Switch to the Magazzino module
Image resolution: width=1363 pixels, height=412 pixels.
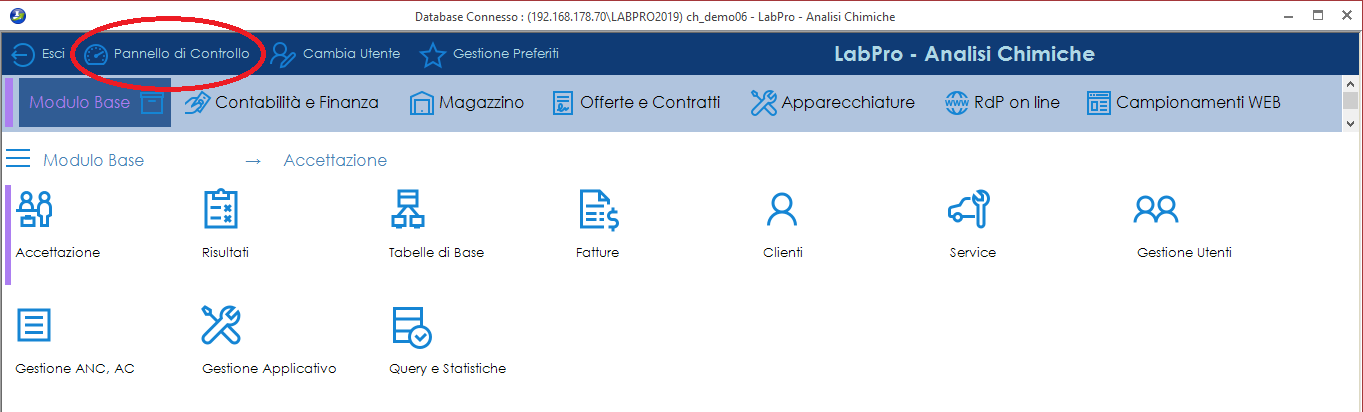[466, 102]
